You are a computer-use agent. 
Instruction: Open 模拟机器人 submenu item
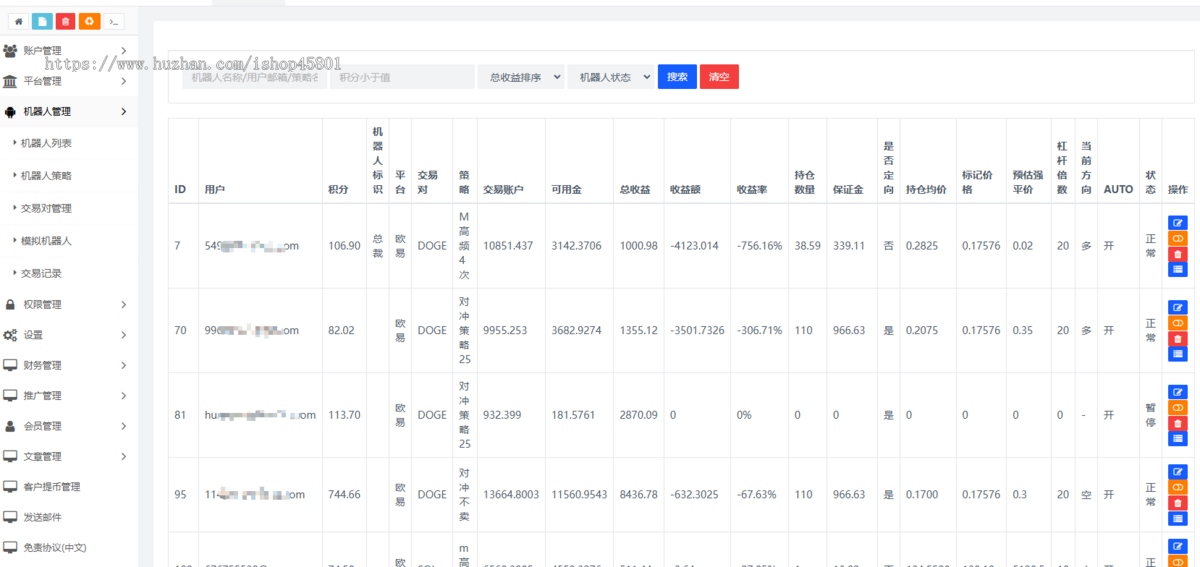pyautogui.click(x=46, y=240)
